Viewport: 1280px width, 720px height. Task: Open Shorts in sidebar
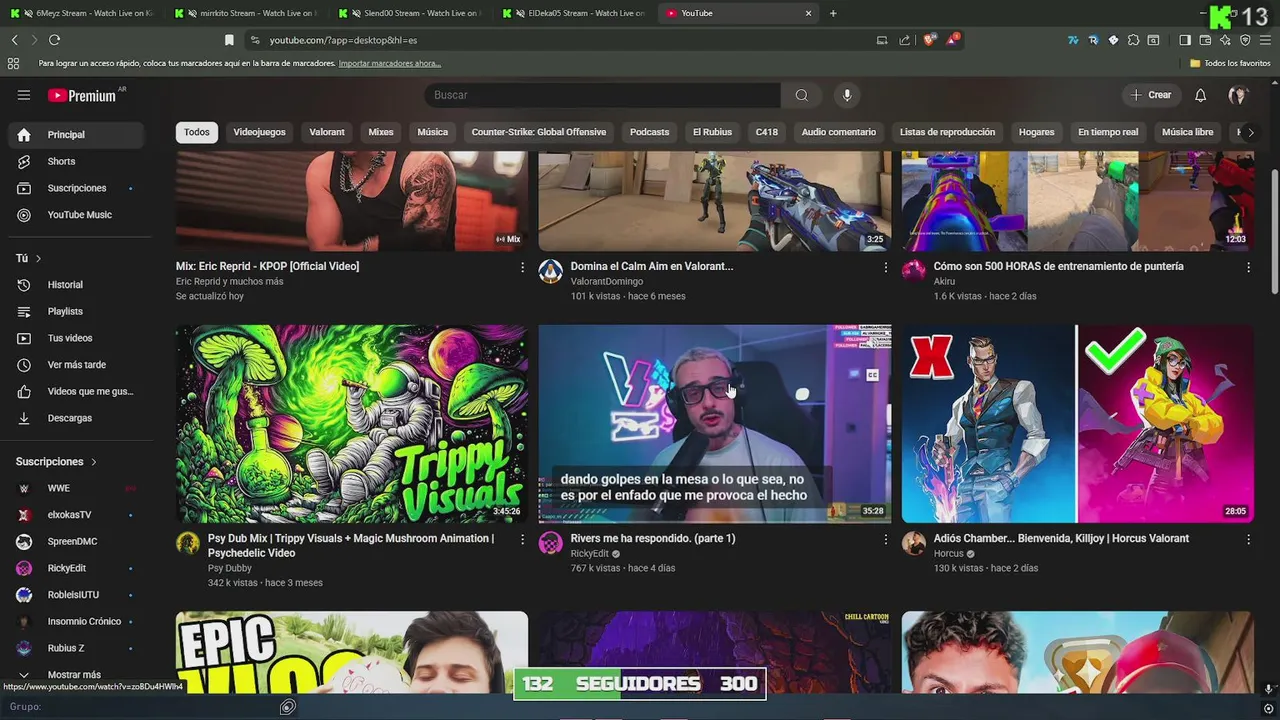pyautogui.click(x=76, y=162)
